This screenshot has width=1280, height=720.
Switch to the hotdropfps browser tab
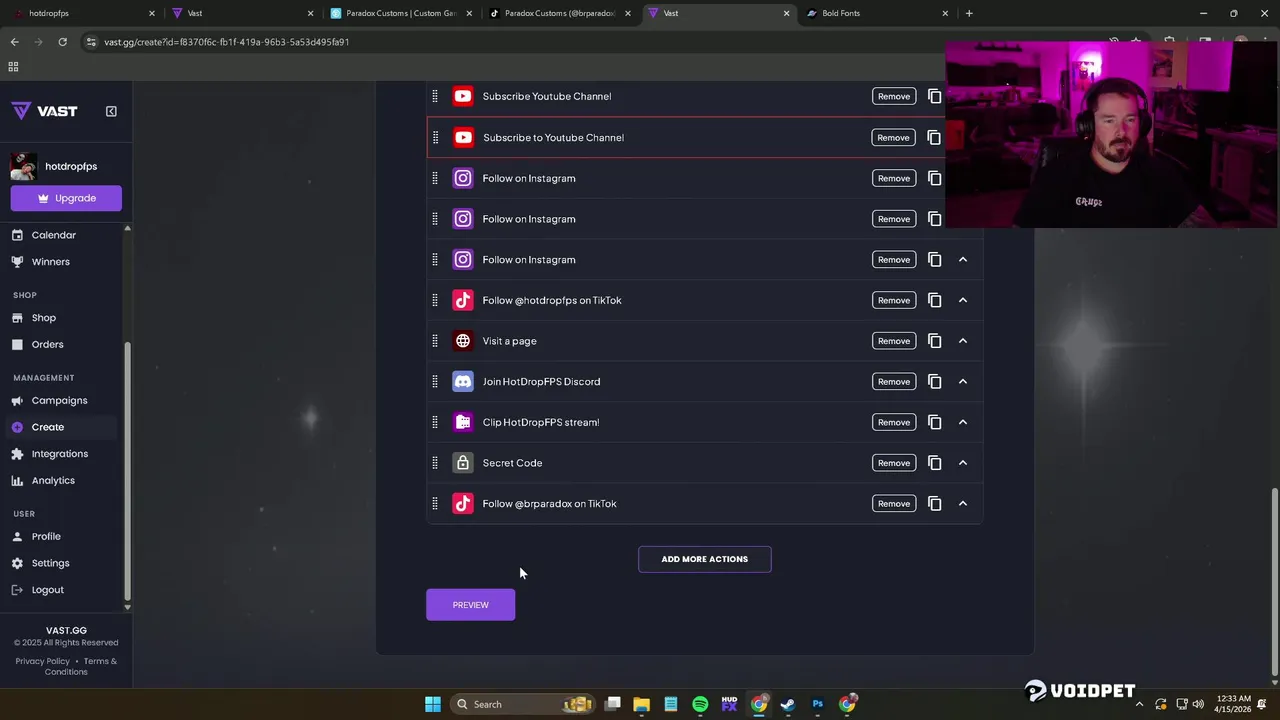[x=85, y=13]
